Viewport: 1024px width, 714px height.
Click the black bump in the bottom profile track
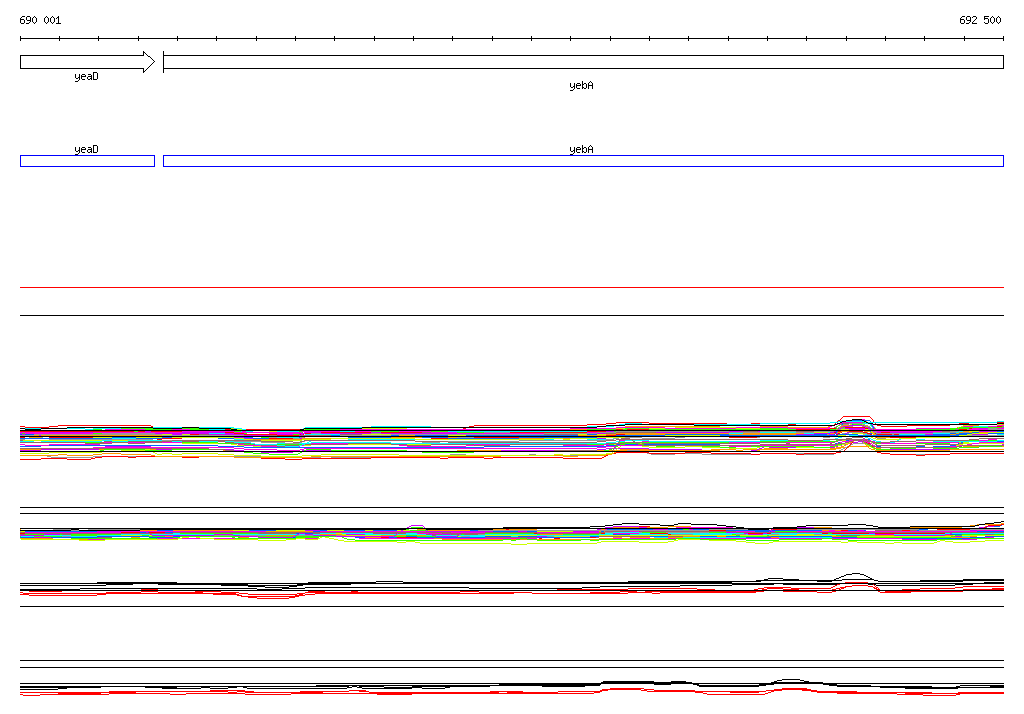[789, 680]
